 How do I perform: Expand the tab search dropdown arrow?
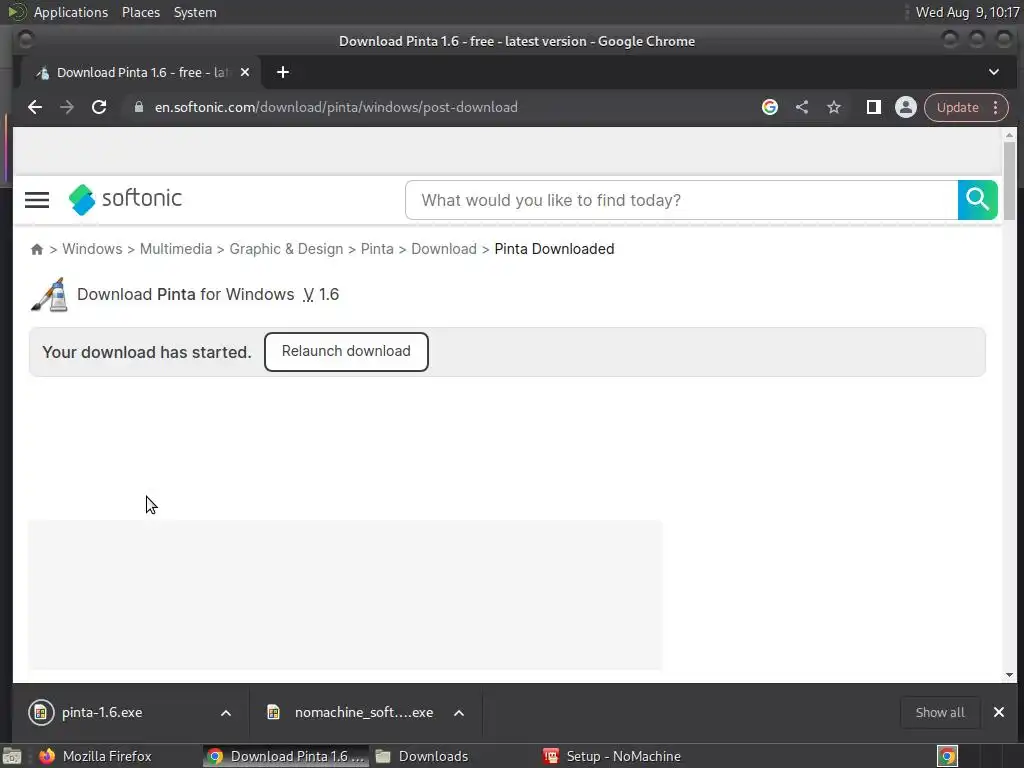994,72
